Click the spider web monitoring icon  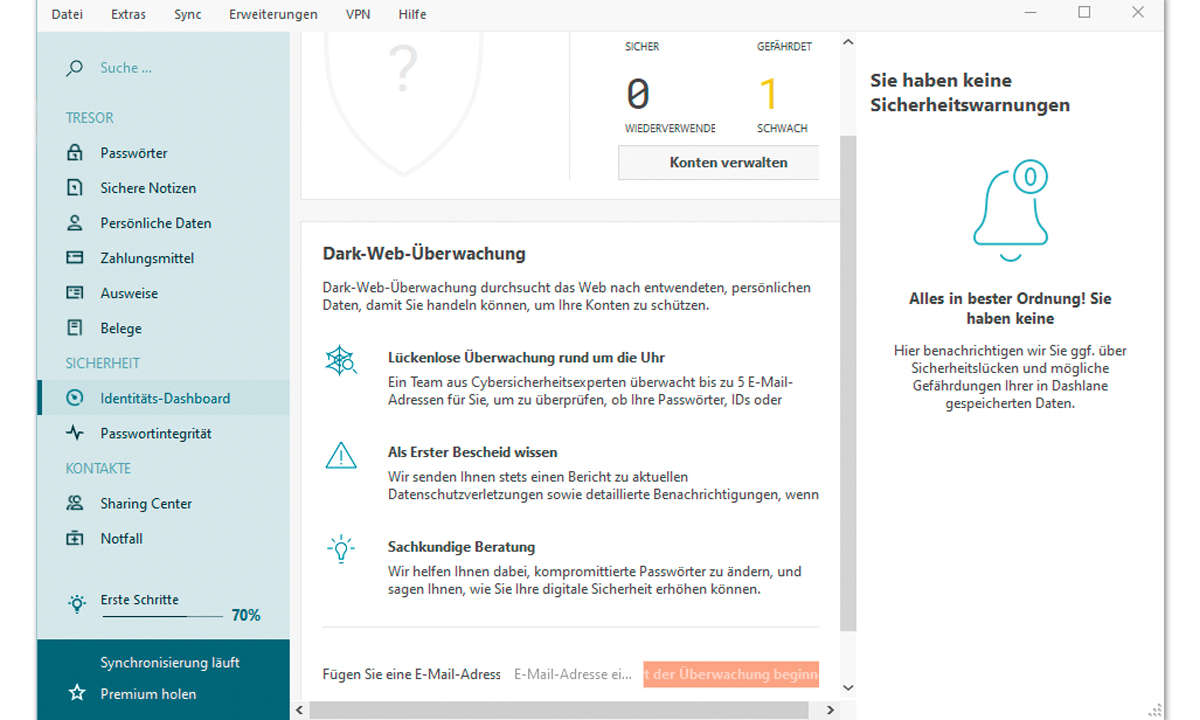(x=341, y=361)
